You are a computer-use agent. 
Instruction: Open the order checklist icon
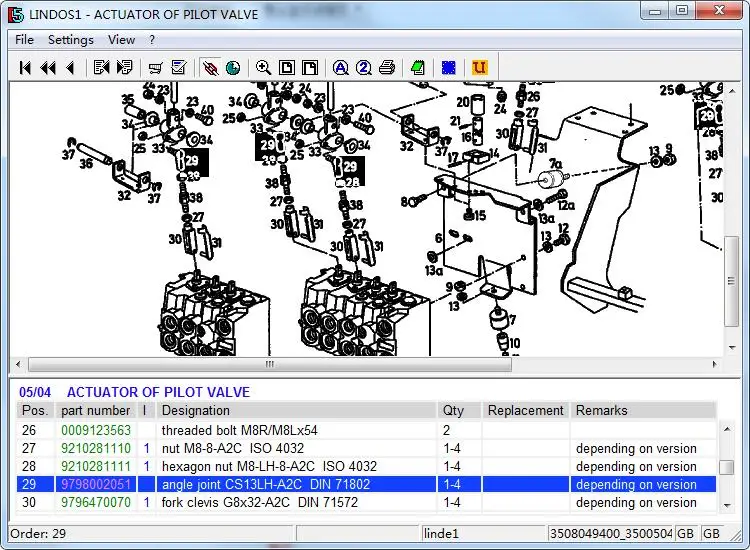179,67
